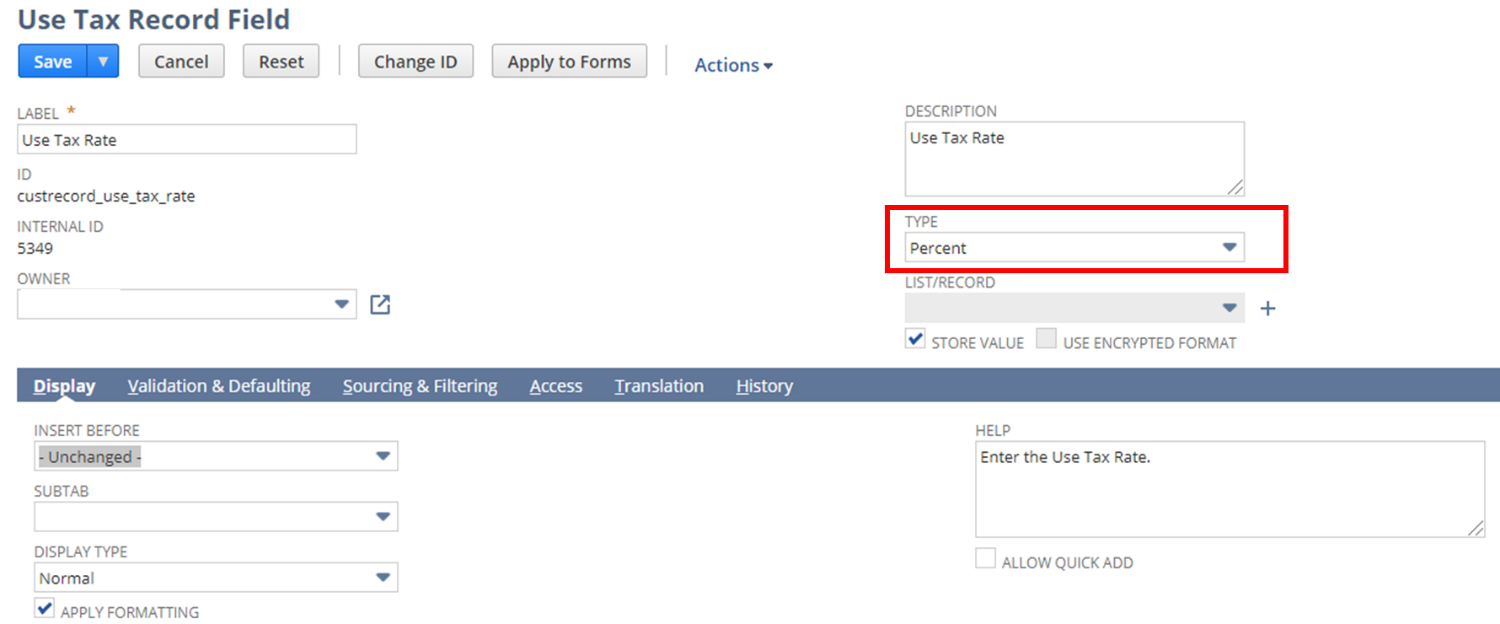Open the Type dropdown showing Percent
Image resolution: width=1500 pixels, height=624 pixels.
(1074, 247)
